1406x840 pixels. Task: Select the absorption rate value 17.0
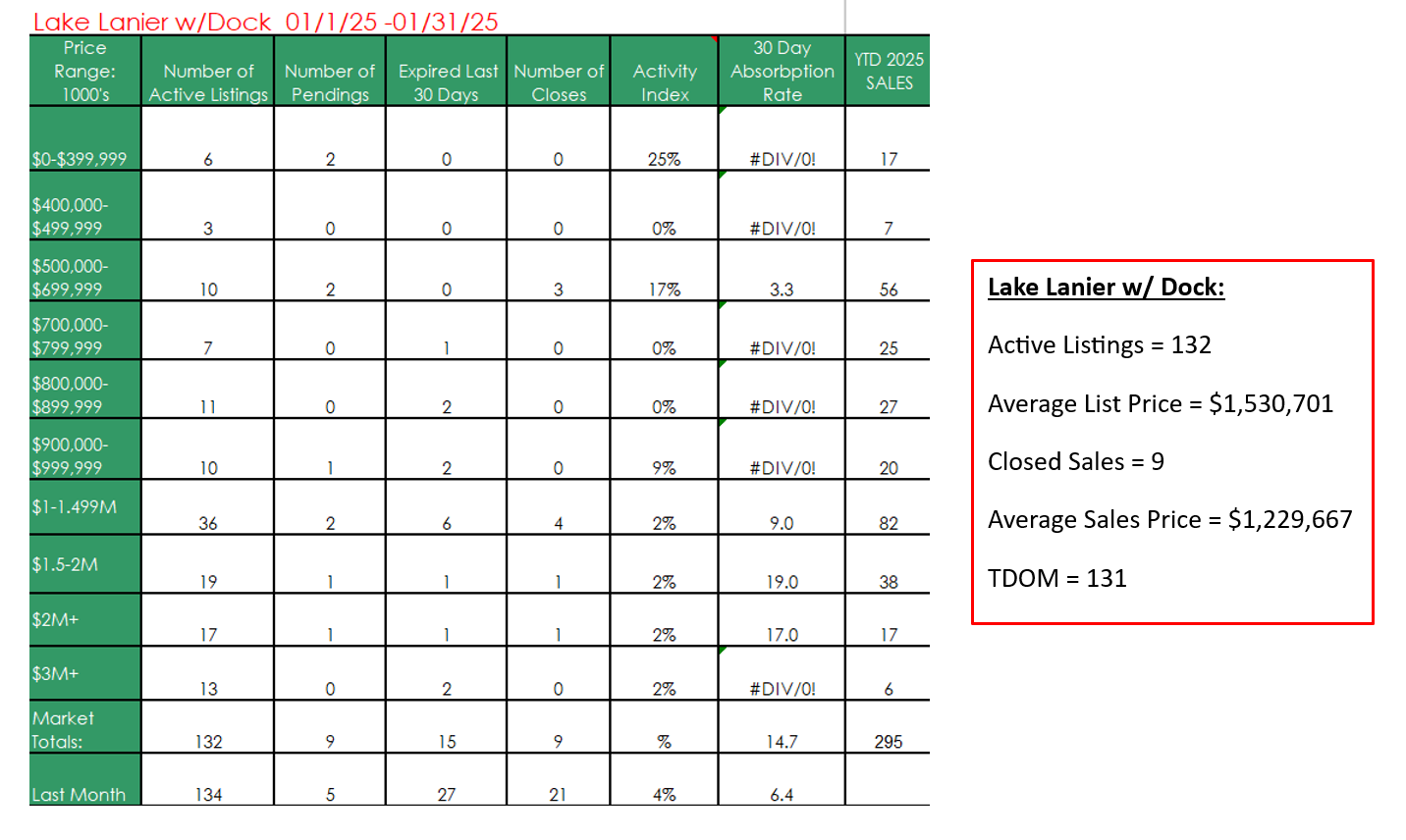pos(783,635)
